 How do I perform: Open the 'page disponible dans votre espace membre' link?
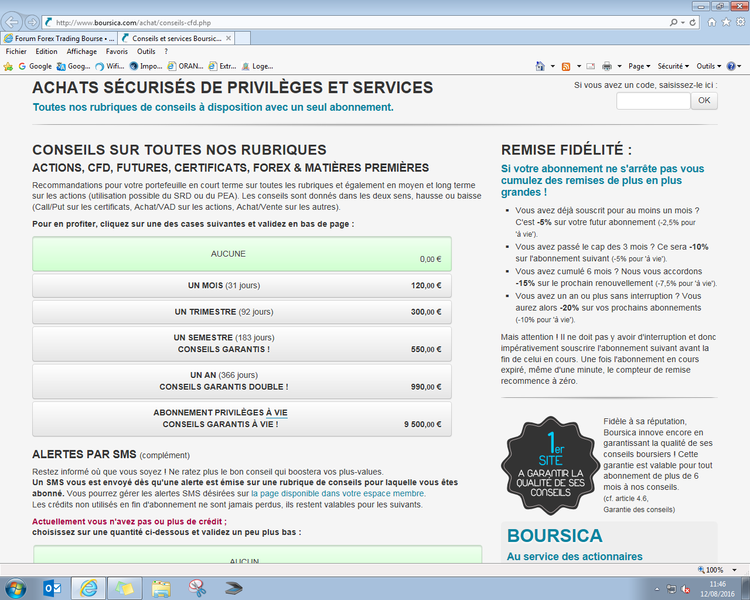tap(338, 493)
